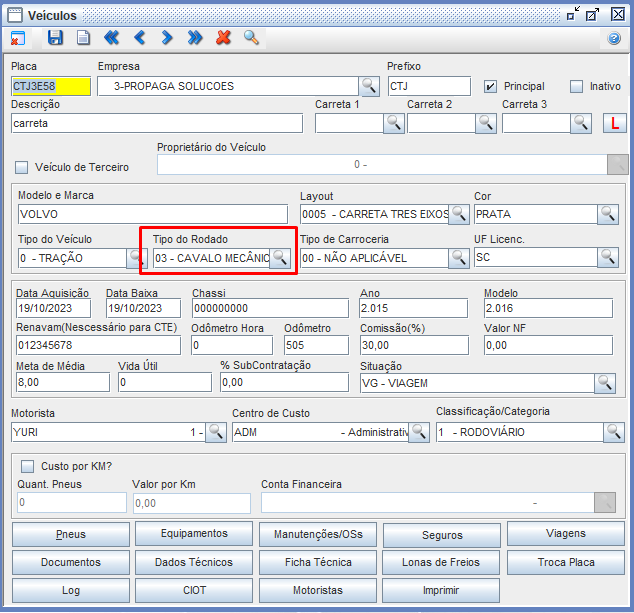Toggle the Principal checkbox

point(490,87)
